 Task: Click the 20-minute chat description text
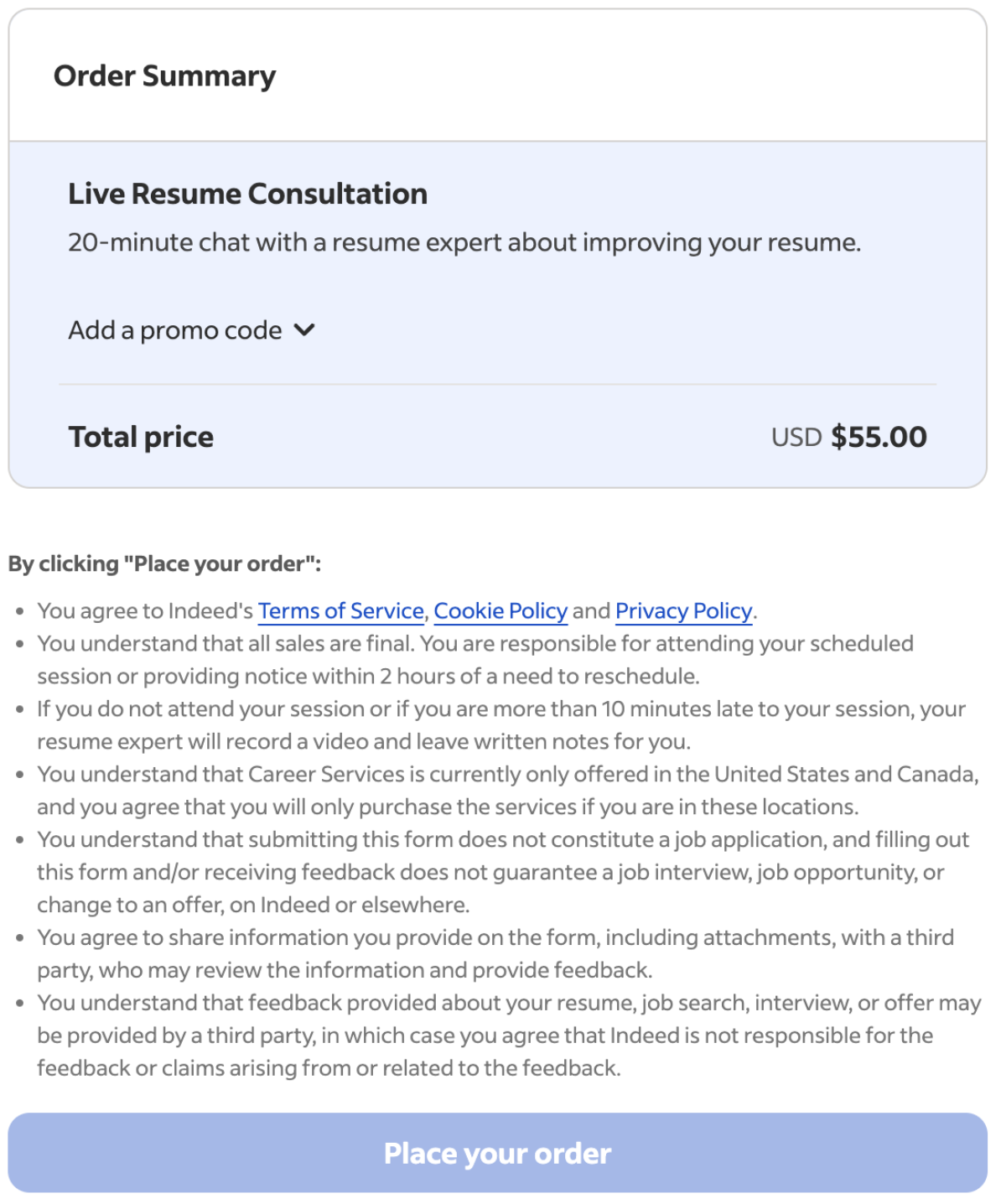click(x=465, y=242)
